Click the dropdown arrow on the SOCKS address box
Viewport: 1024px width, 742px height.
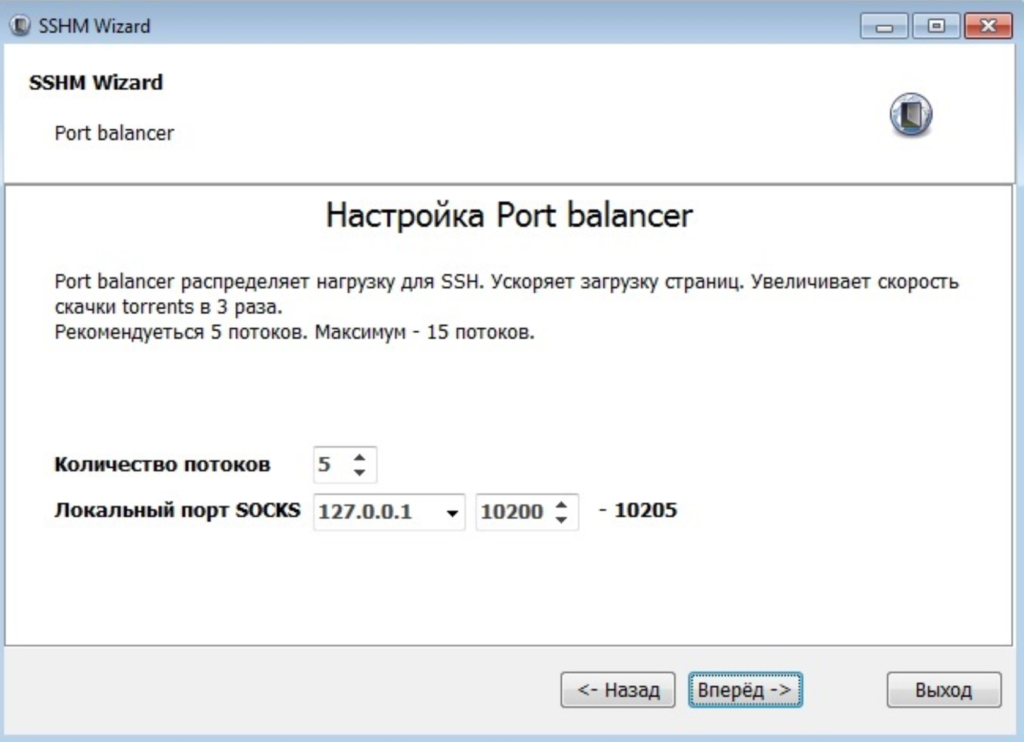tap(452, 511)
